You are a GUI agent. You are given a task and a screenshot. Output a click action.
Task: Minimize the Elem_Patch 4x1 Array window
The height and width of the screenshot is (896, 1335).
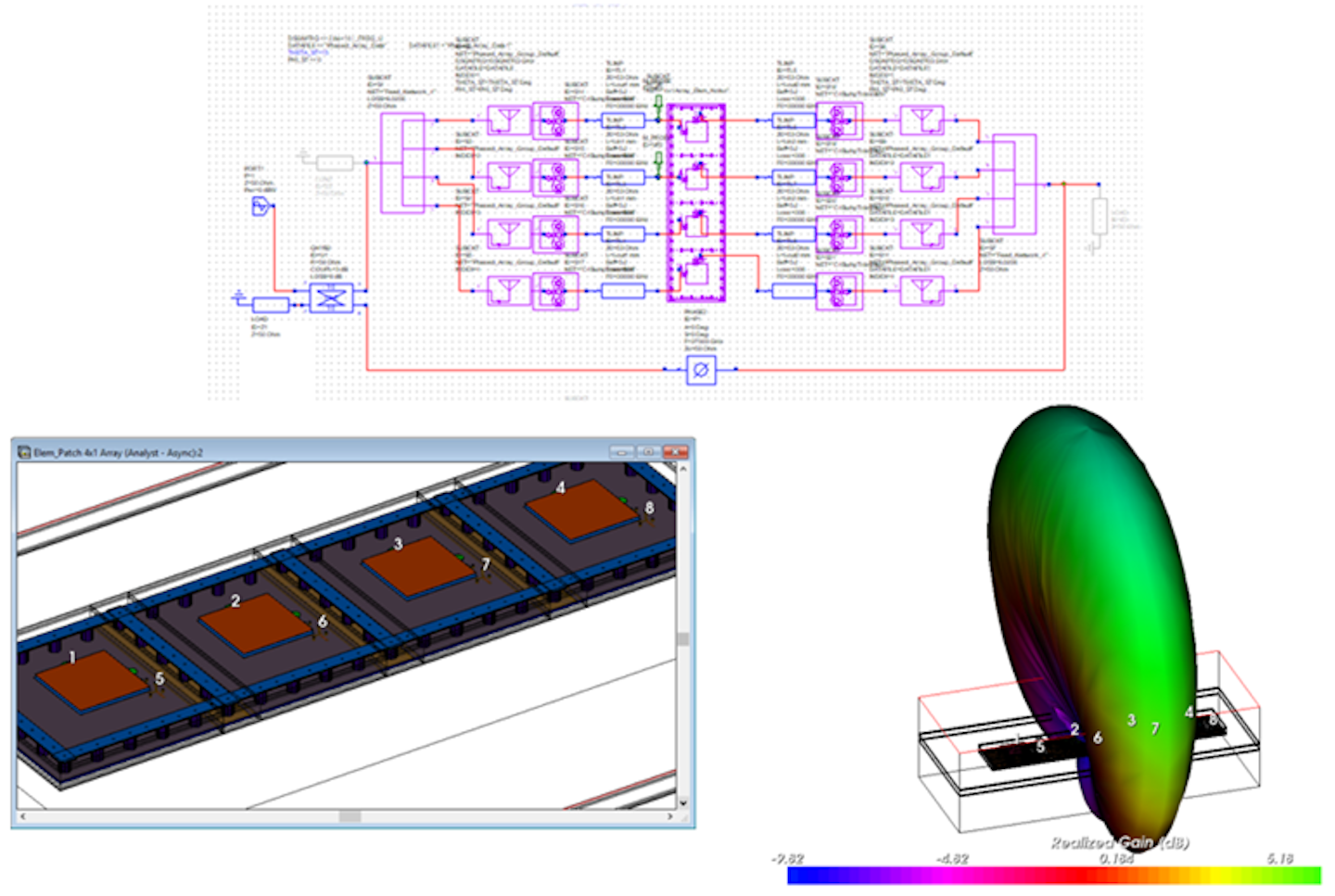point(621,452)
